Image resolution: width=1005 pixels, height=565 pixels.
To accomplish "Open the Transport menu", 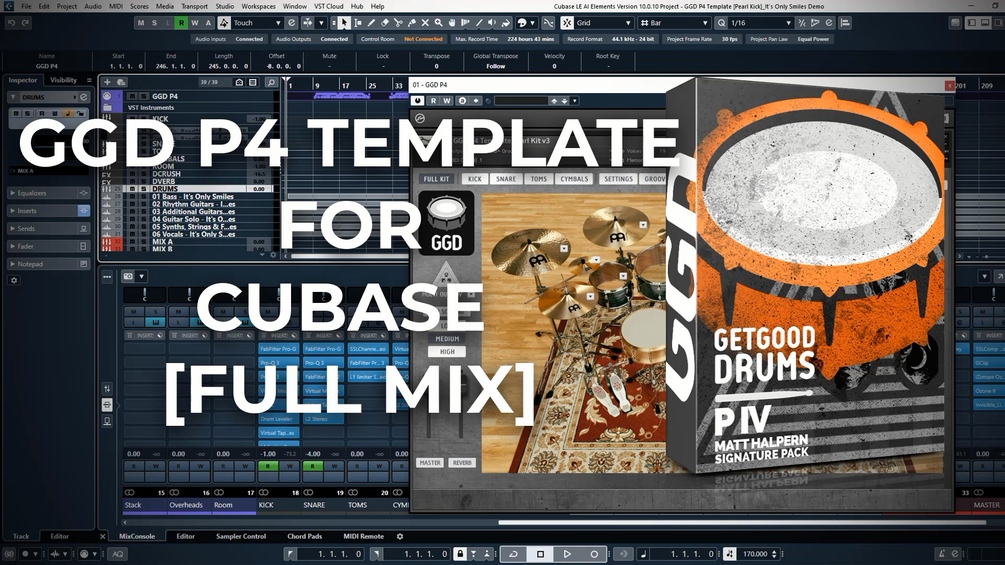I will pos(194,6).
